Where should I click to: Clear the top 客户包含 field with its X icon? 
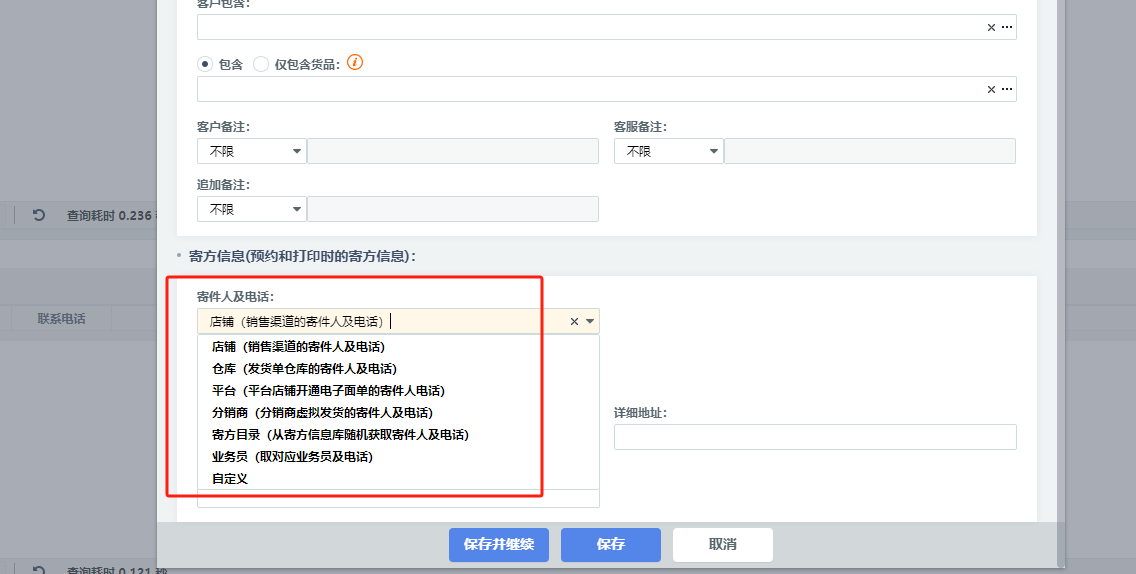[991, 28]
